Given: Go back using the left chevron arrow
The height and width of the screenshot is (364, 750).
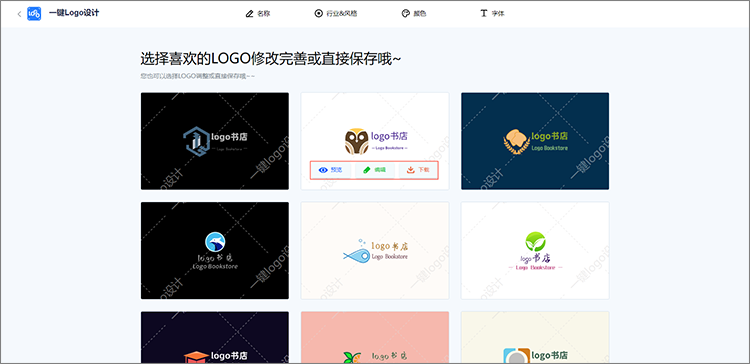Looking at the screenshot, I should pos(19,14).
